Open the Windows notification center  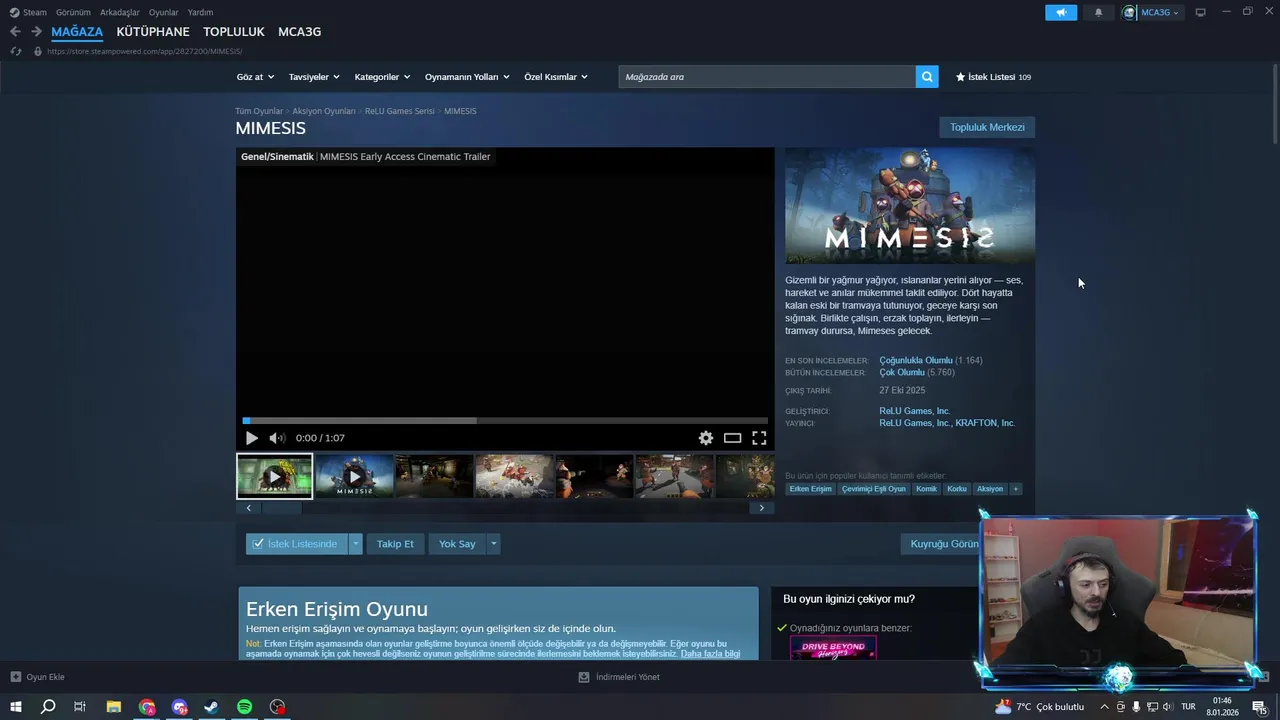pyautogui.click(x=1260, y=707)
